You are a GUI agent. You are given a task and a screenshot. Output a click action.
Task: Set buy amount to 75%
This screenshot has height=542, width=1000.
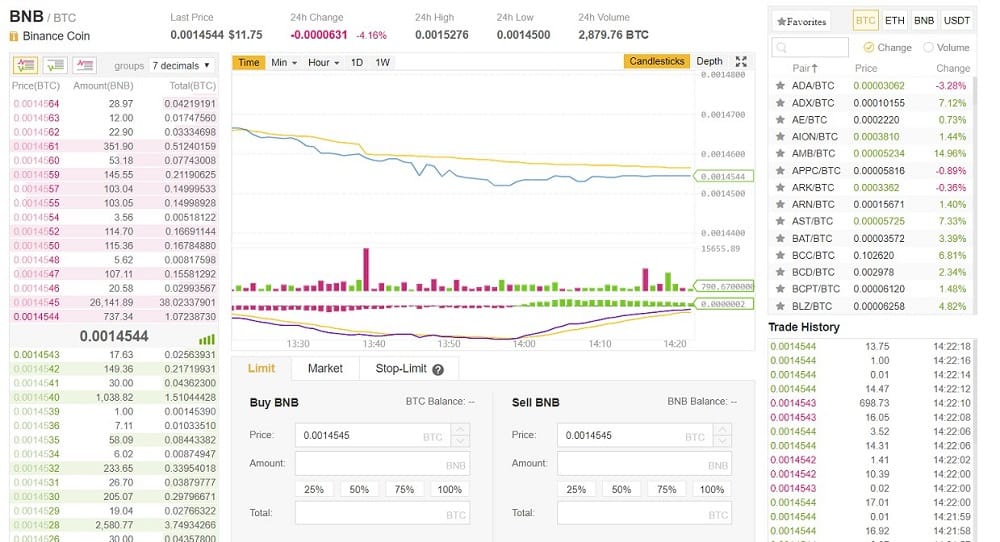click(x=404, y=490)
